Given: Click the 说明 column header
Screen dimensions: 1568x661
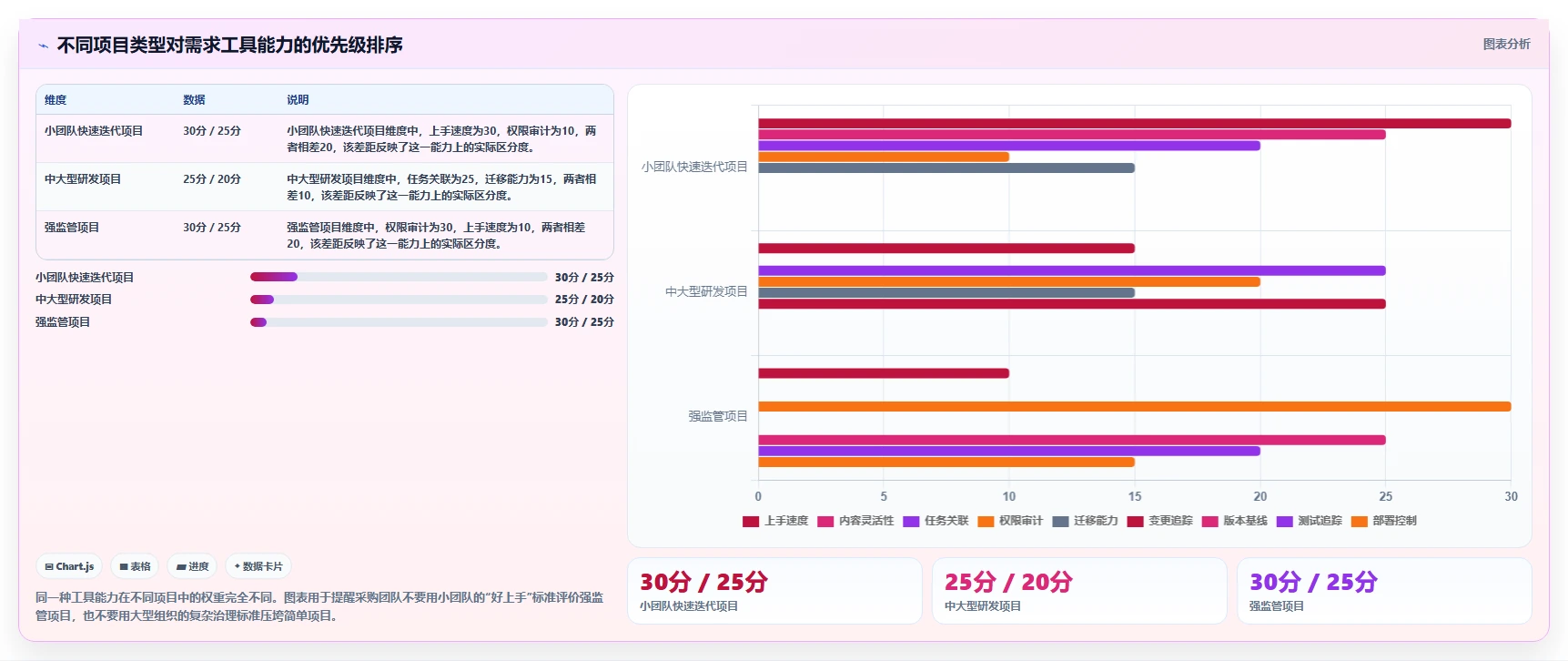Looking at the screenshot, I should 298,100.
